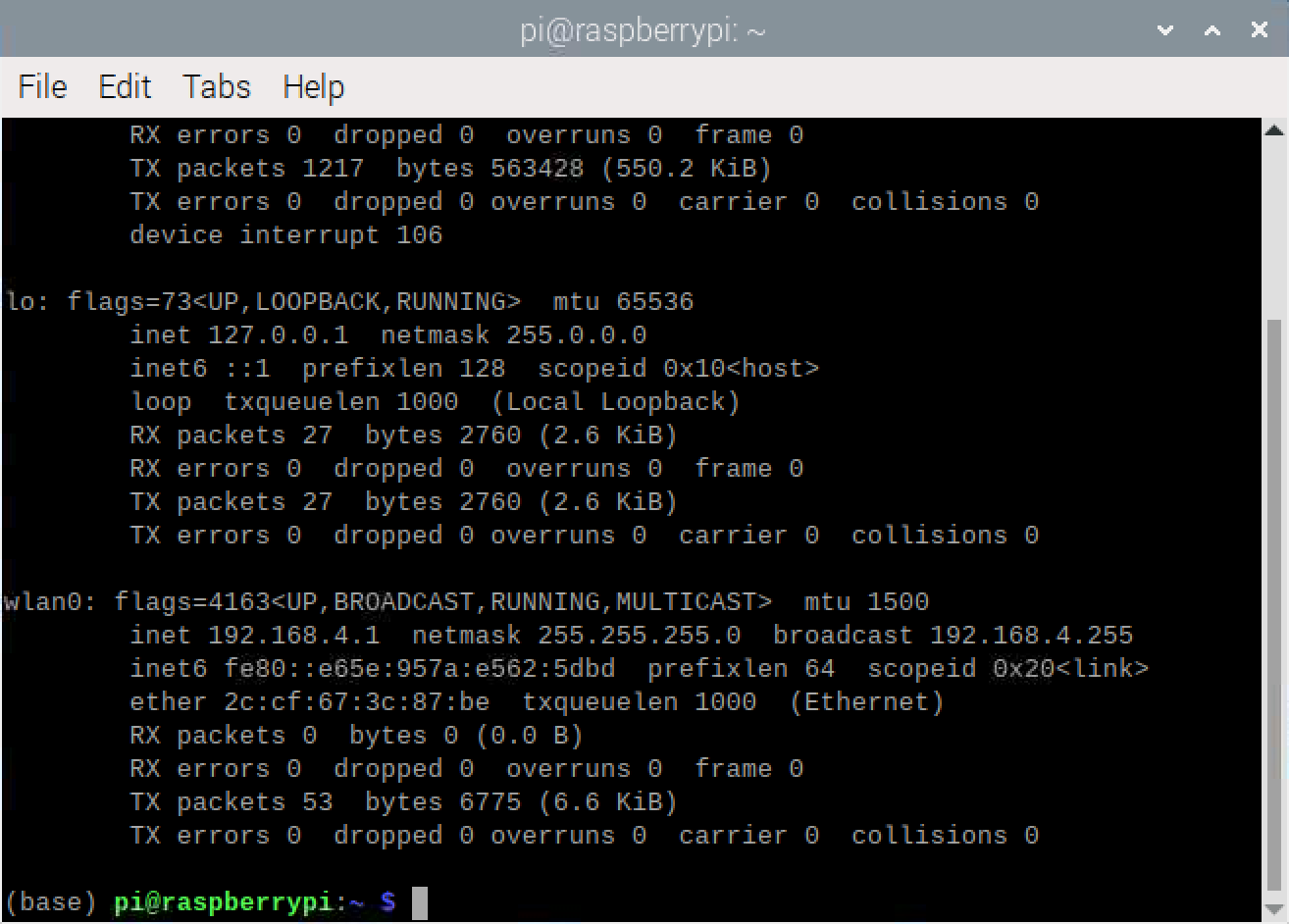Click the scrollbar track above the thumb

tap(1274, 226)
